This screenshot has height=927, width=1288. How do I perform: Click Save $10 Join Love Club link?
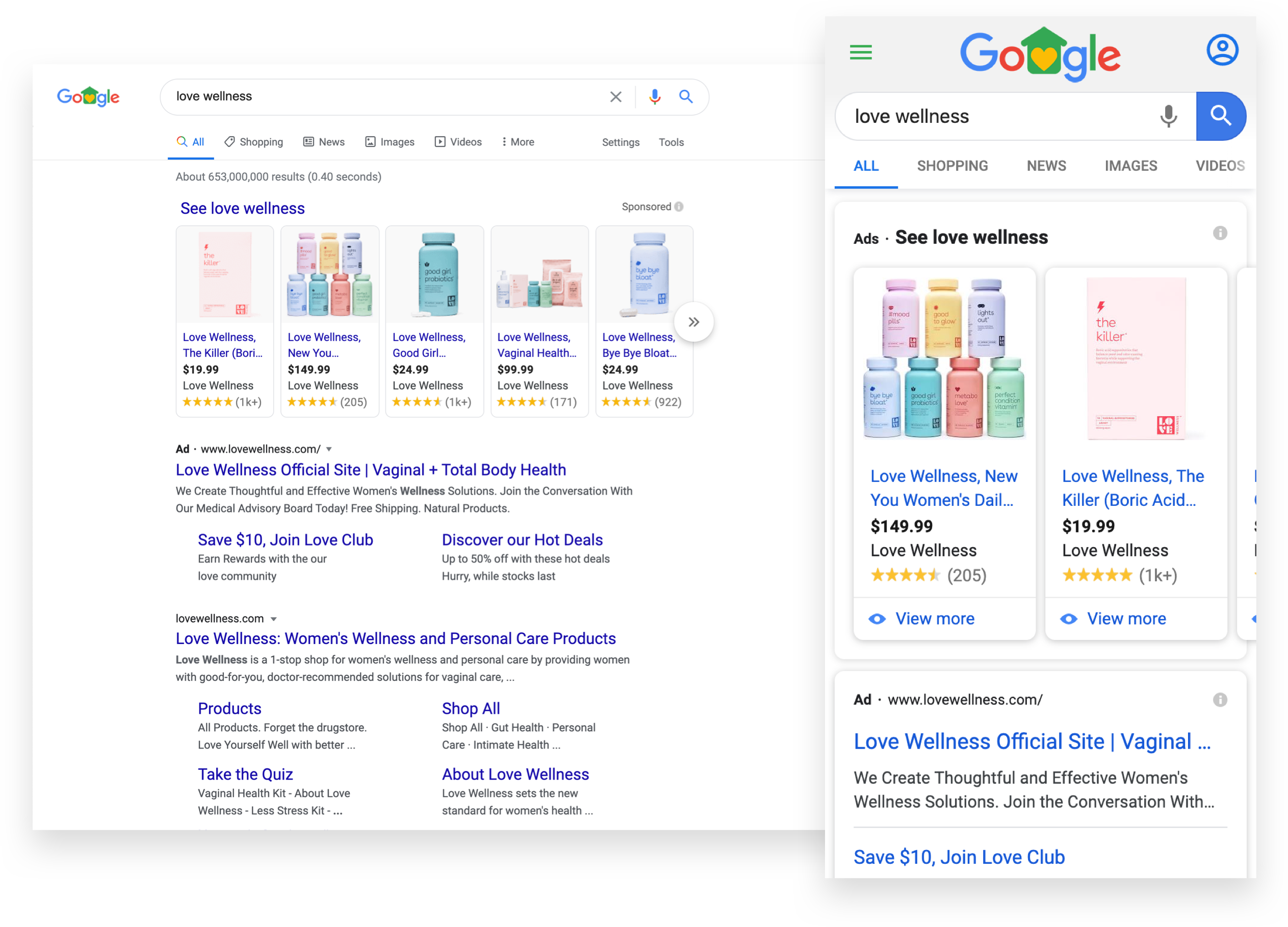(x=285, y=541)
